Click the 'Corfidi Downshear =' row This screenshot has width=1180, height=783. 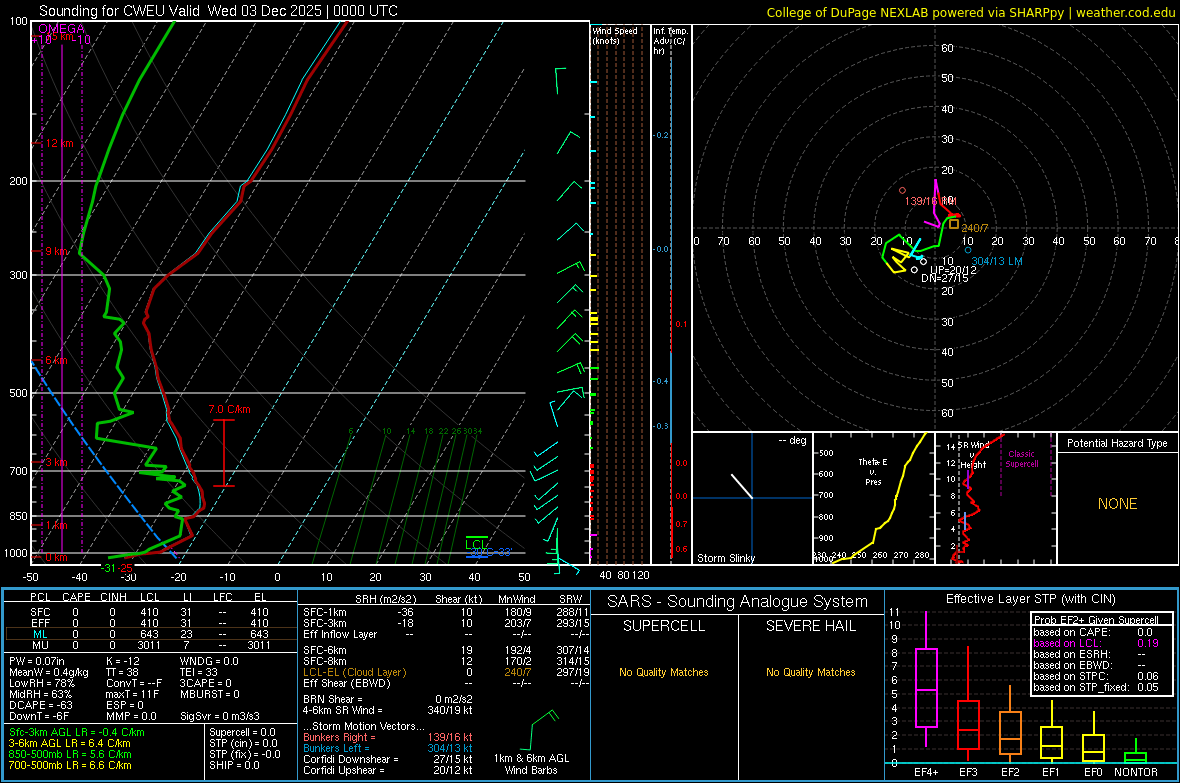pyautogui.click(x=388, y=759)
